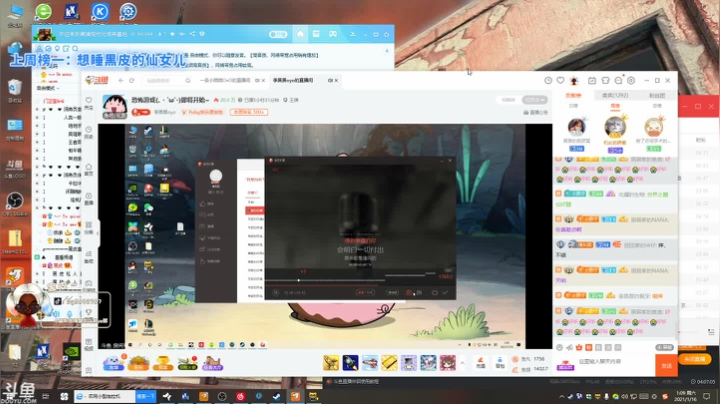Show hidden system tray icons chevron
720x404 pixels.
tap(561, 397)
